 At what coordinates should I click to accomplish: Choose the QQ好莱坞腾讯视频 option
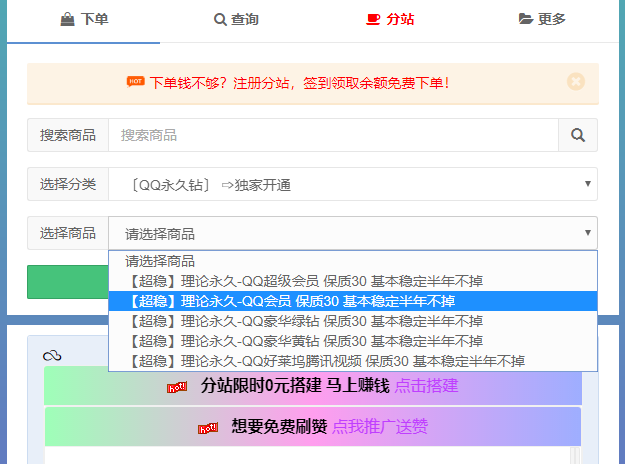(325, 361)
